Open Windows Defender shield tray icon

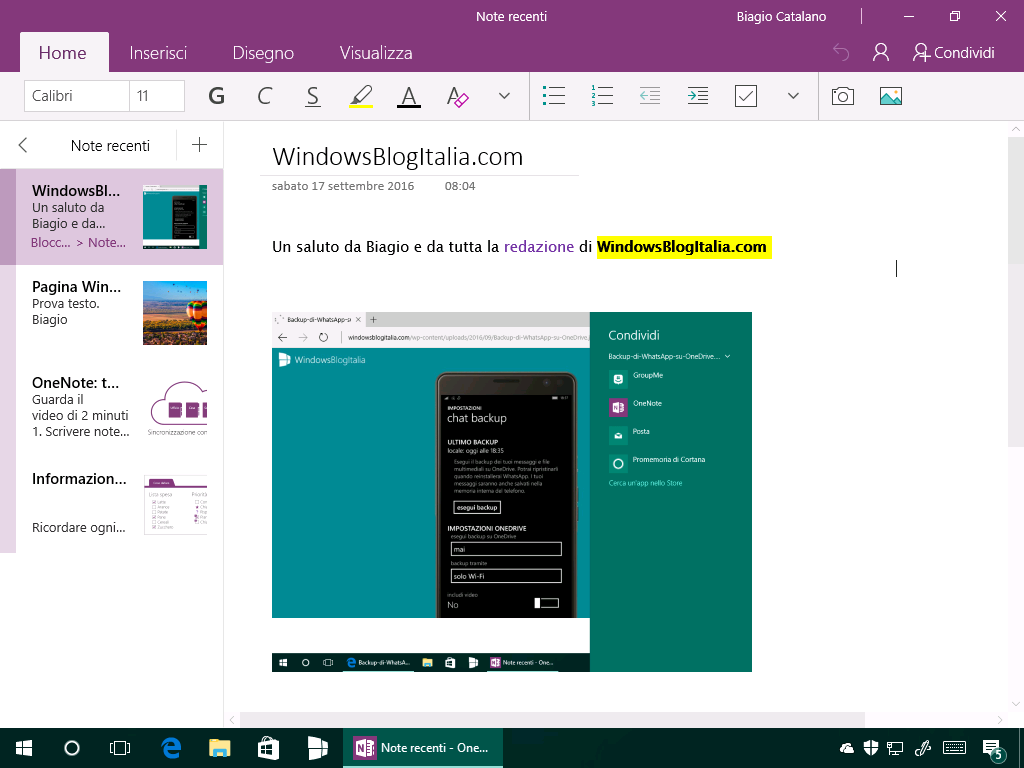coord(871,748)
